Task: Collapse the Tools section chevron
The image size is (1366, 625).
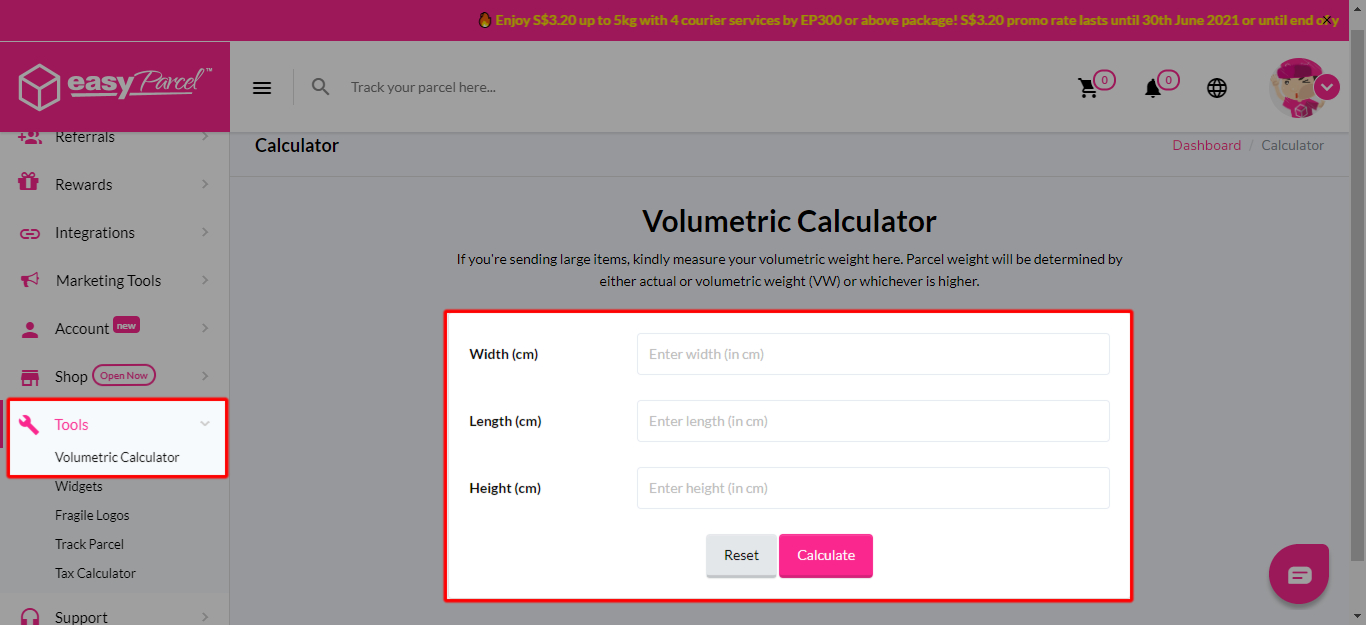Action: (207, 424)
